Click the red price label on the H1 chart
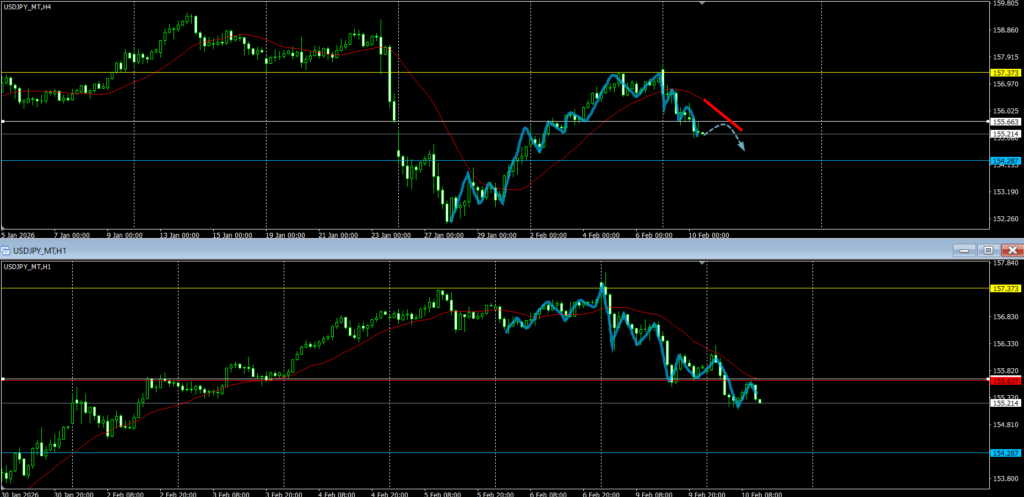The width and height of the screenshot is (1024, 497). pyautogui.click(x=1004, y=380)
